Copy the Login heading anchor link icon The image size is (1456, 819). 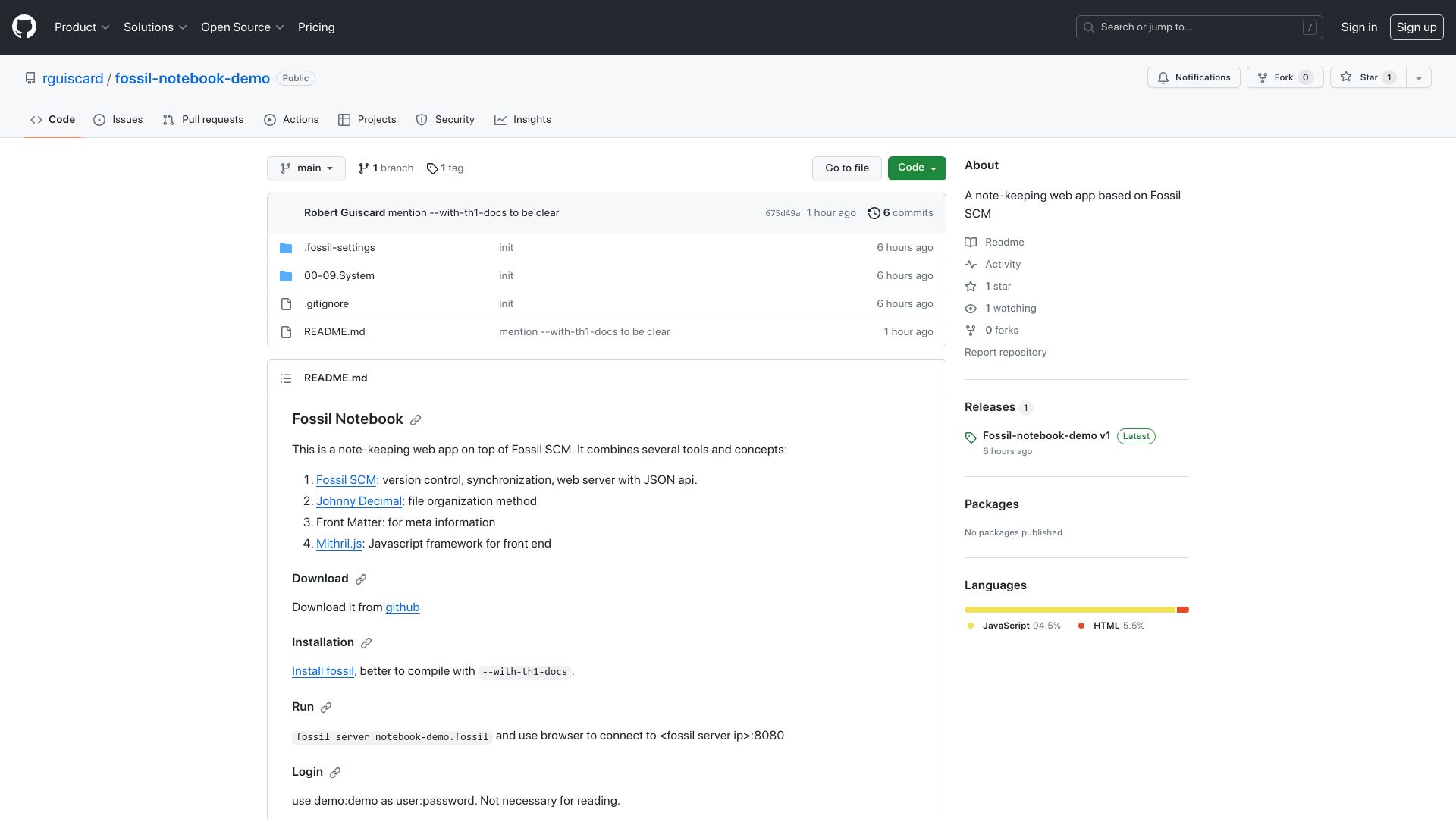pos(335,773)
